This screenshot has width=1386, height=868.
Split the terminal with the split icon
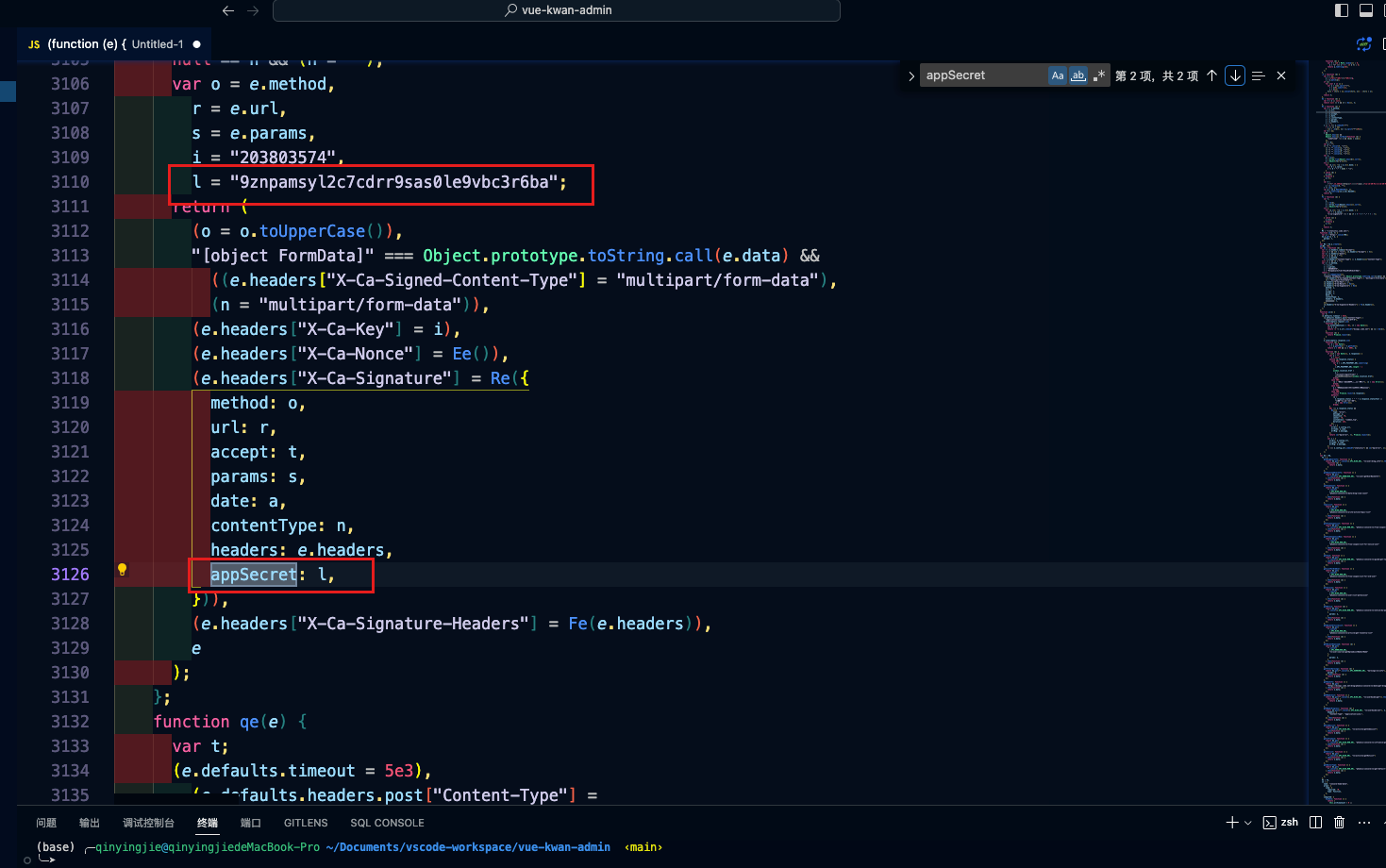click(1316, 823)
